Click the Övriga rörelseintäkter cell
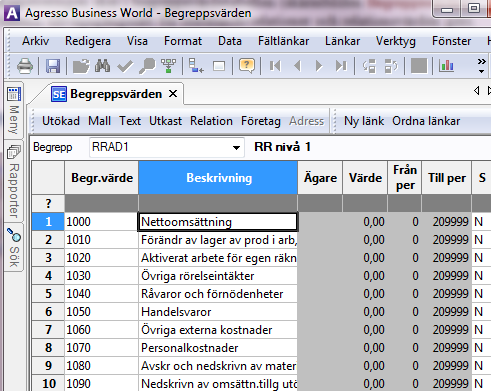The width and height of the screenshot is (491, 391). tap(218, 276)
